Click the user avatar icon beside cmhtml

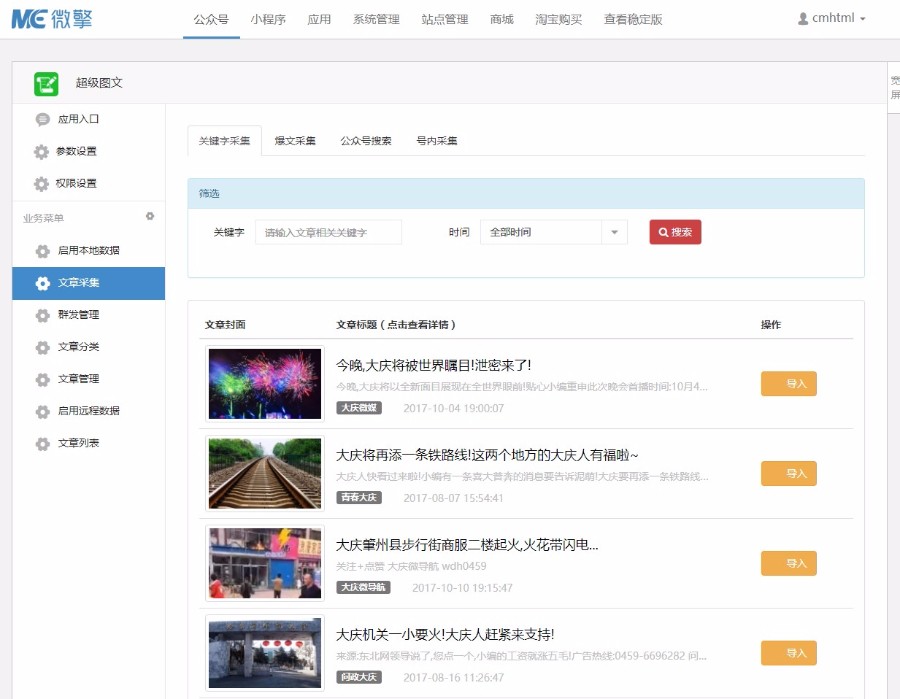pyautogui.click(x=803, y=19)
